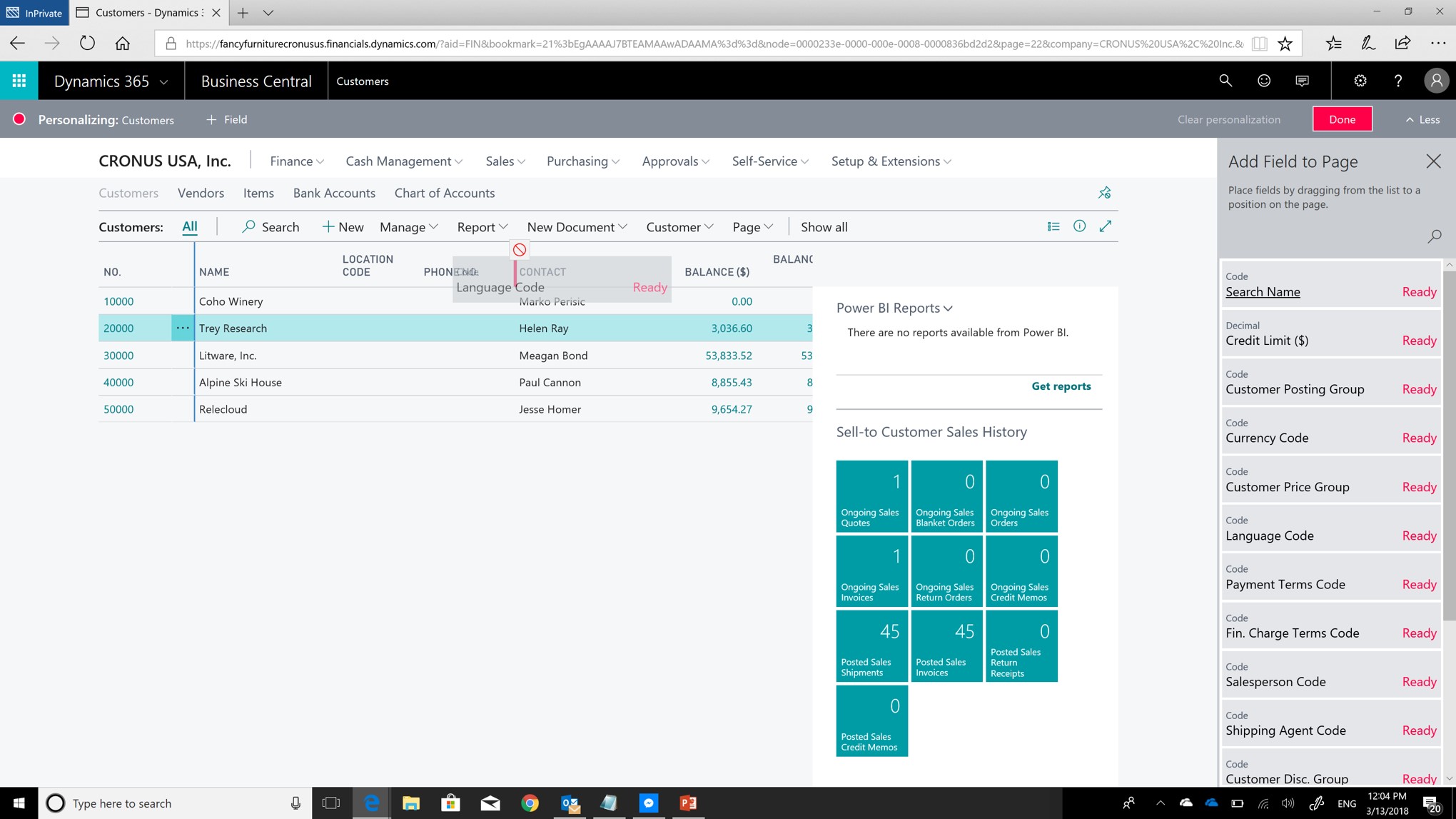This screenshot has width=1456, height=819.
Task: Open the New Document dropdown
Action: pyautogui.click(x=577, y=227)
